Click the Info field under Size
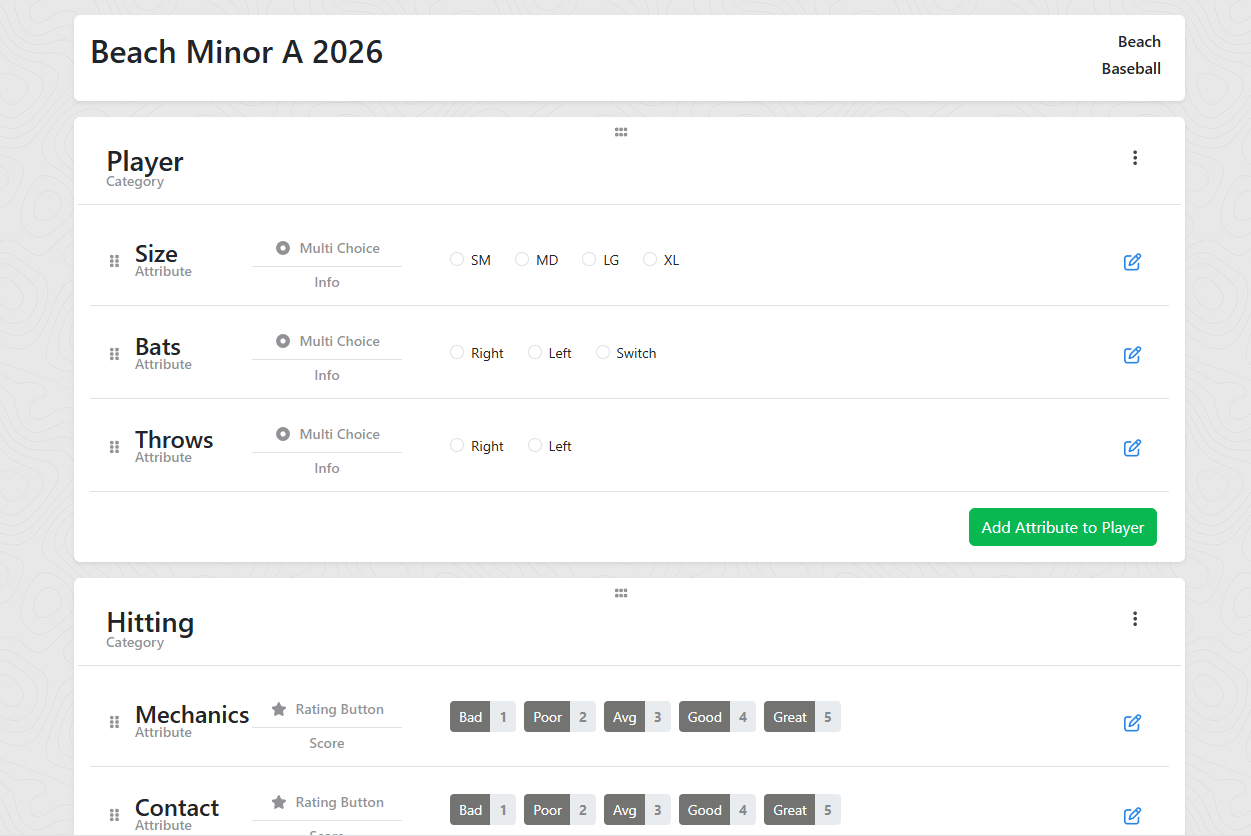Image resolution: width=1251 pixels, height=836 pixels. coord(327,282)
